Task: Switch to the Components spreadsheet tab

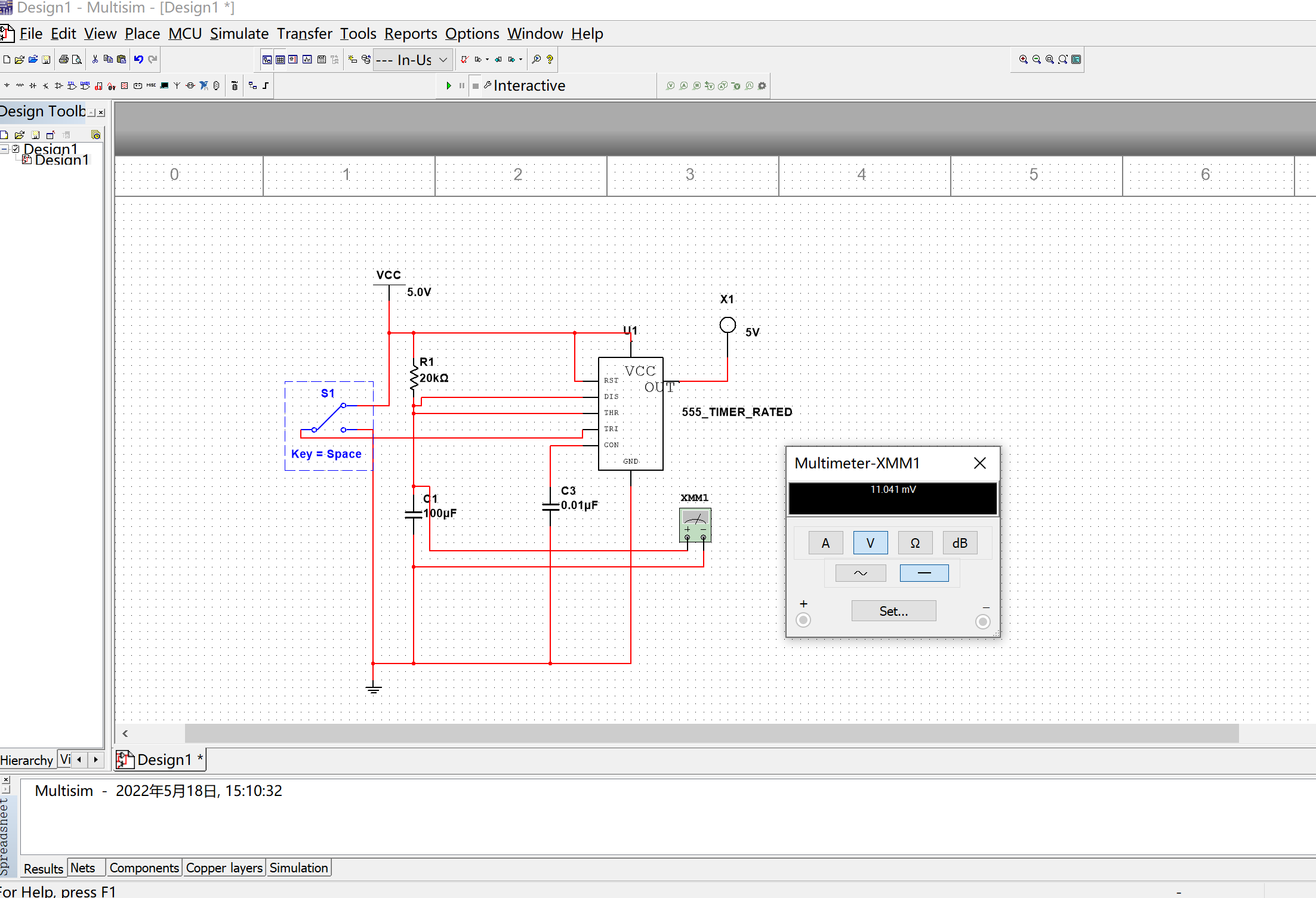Action: point(144,868)
